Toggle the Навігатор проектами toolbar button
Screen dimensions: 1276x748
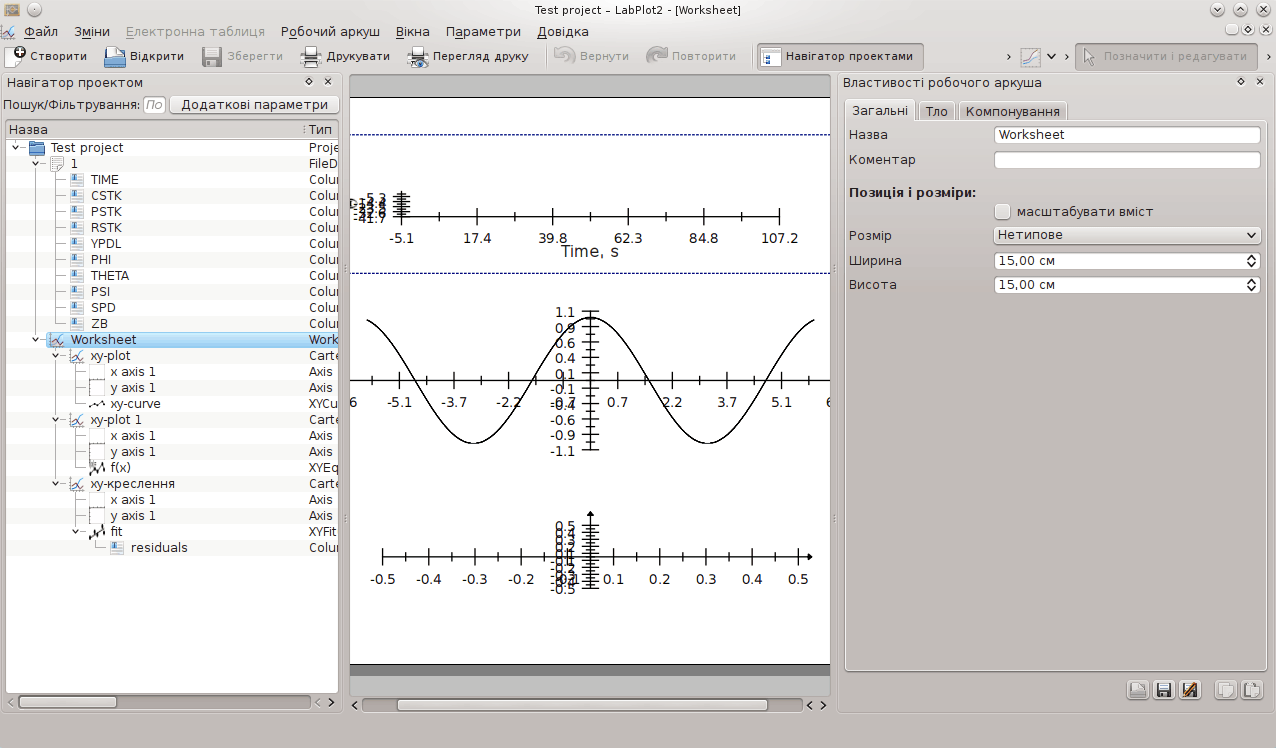click(840, 56)
